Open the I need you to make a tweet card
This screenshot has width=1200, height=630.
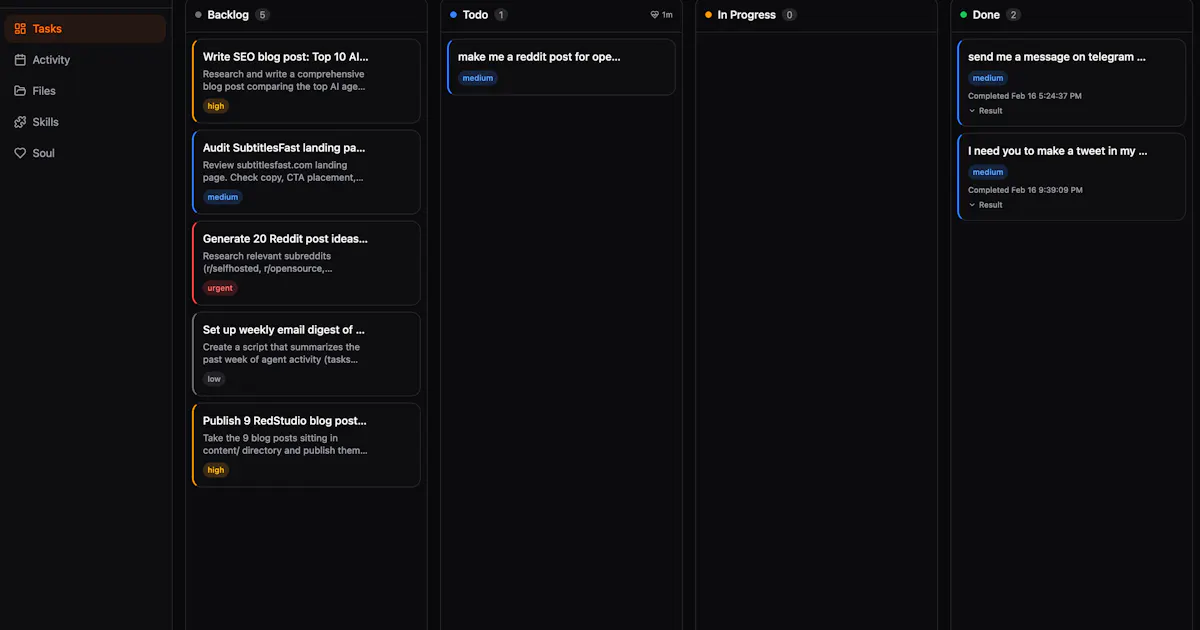coord(1071,177)
